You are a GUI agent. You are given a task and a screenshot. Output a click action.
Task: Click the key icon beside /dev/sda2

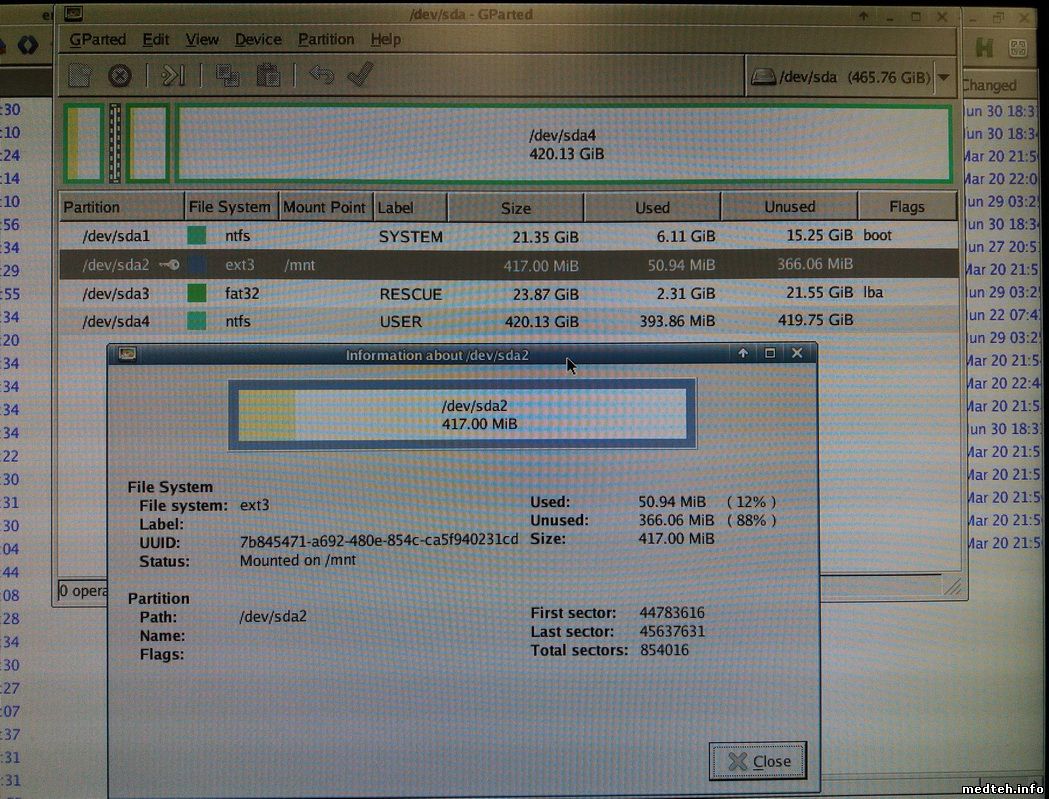169,265
